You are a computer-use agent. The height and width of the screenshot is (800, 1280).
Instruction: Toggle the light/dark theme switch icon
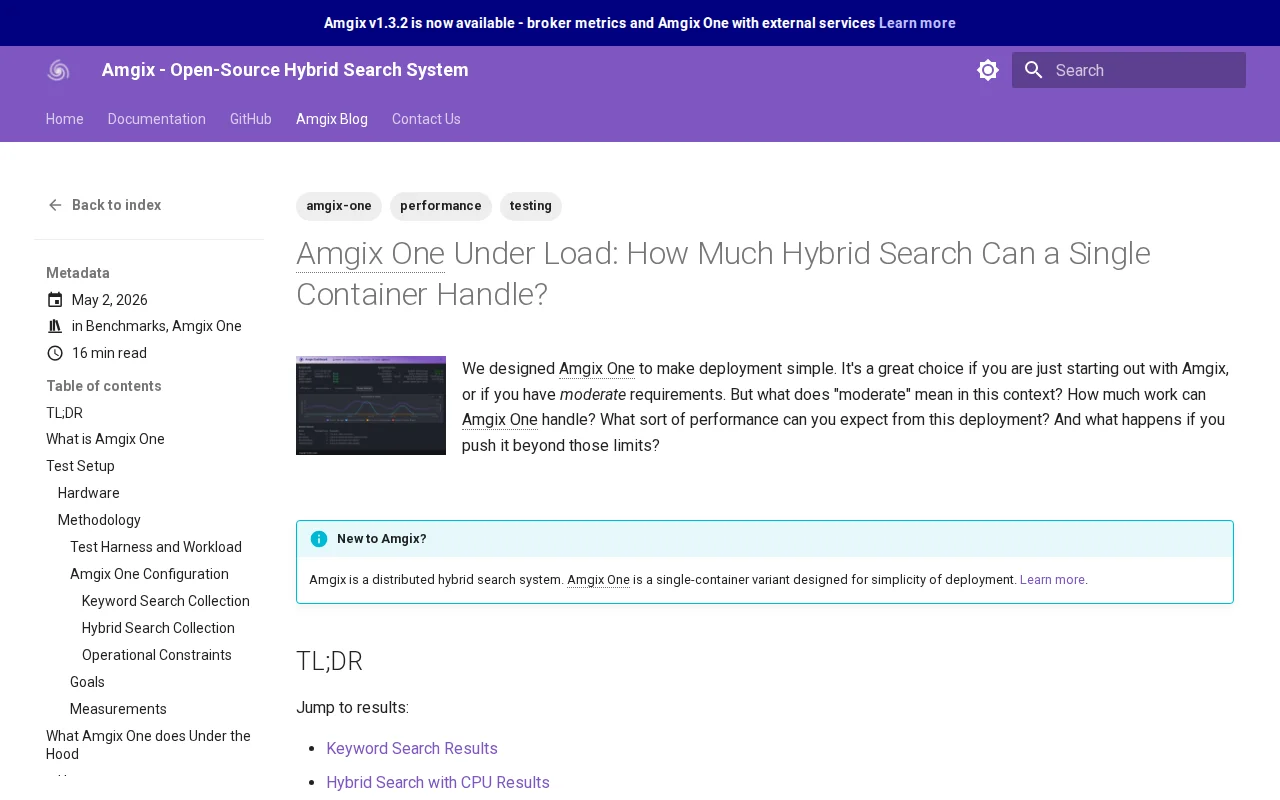coord(988,70)
